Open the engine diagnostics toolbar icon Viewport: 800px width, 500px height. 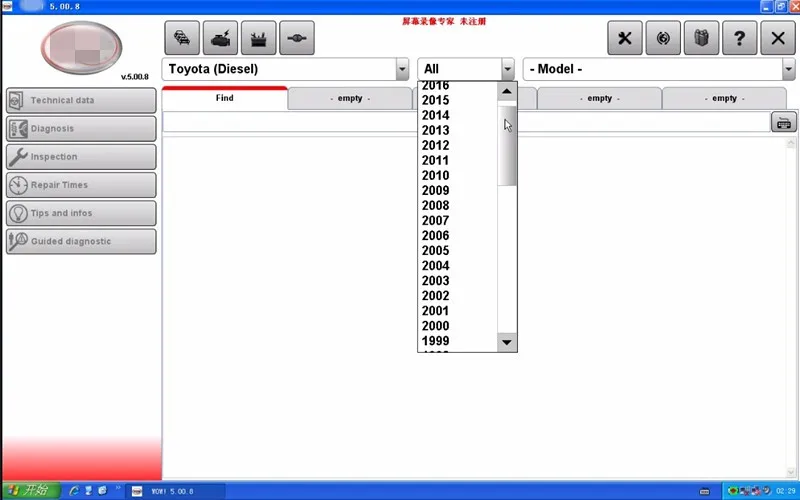pyautogui.click(x=220, y=38)
